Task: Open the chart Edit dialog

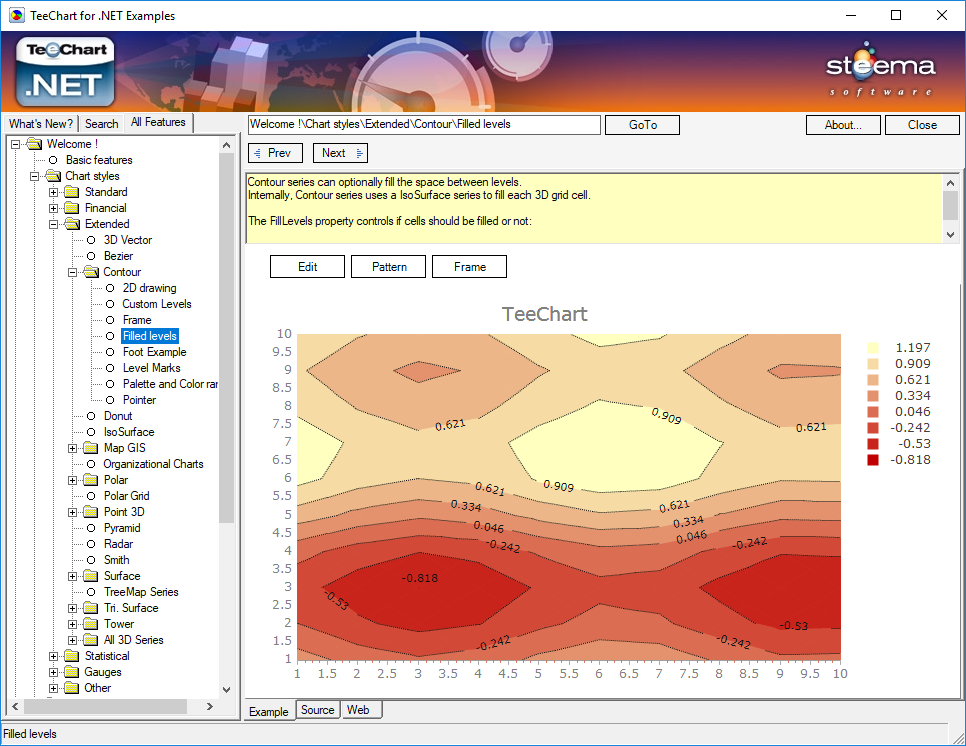Action: tap(307, 267)
